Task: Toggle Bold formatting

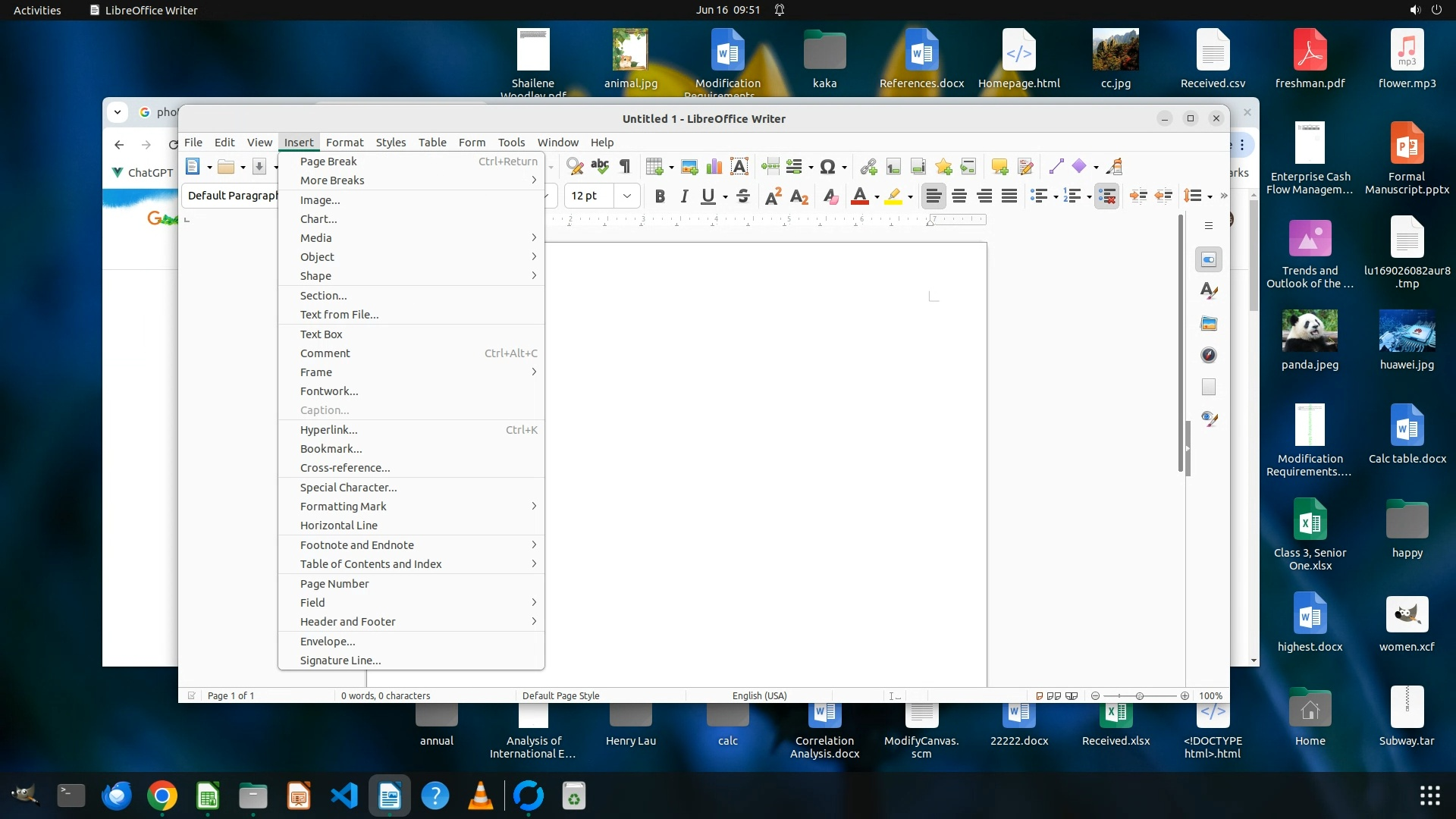Action: coord(660,196)
